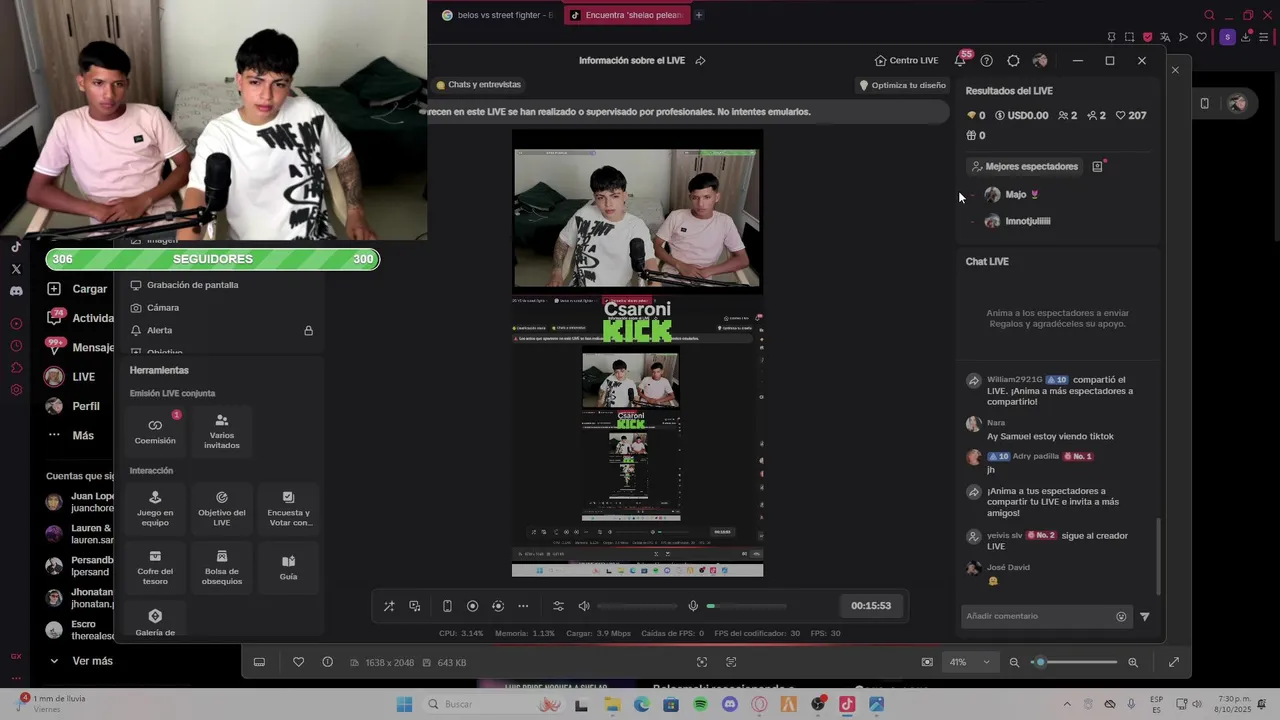Viewport: 1280px width, 720px height.
Task: Open Bolsa de obsequios tool
Action: pyautogui.click(x=222, y=567)
